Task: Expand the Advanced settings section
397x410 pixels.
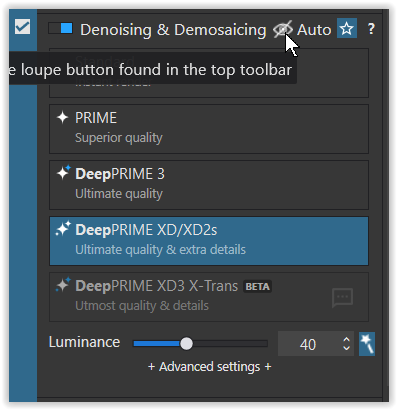Action: click(x=210, y=367)
